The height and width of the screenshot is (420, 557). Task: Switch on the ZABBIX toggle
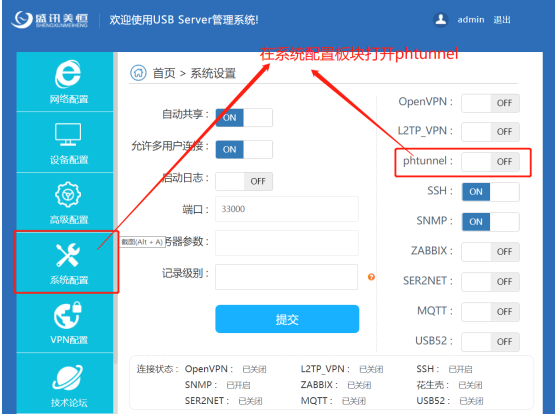click(x=490, y=252)
